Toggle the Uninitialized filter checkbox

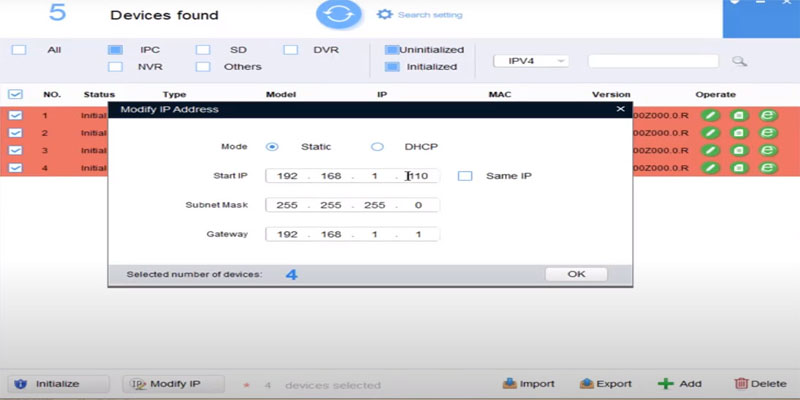tap(392, 49)
